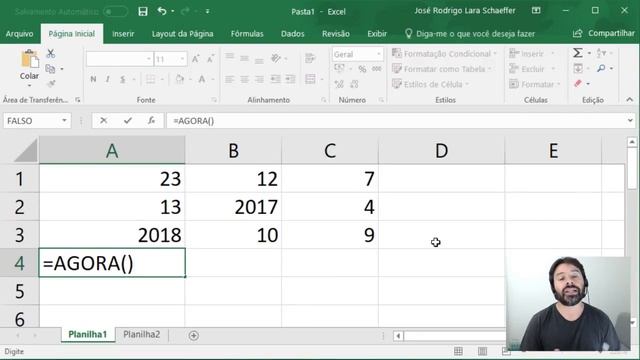The image size is (640, 360).
Task: Apply thousands separator 000 format
Action: click(377, 69)
